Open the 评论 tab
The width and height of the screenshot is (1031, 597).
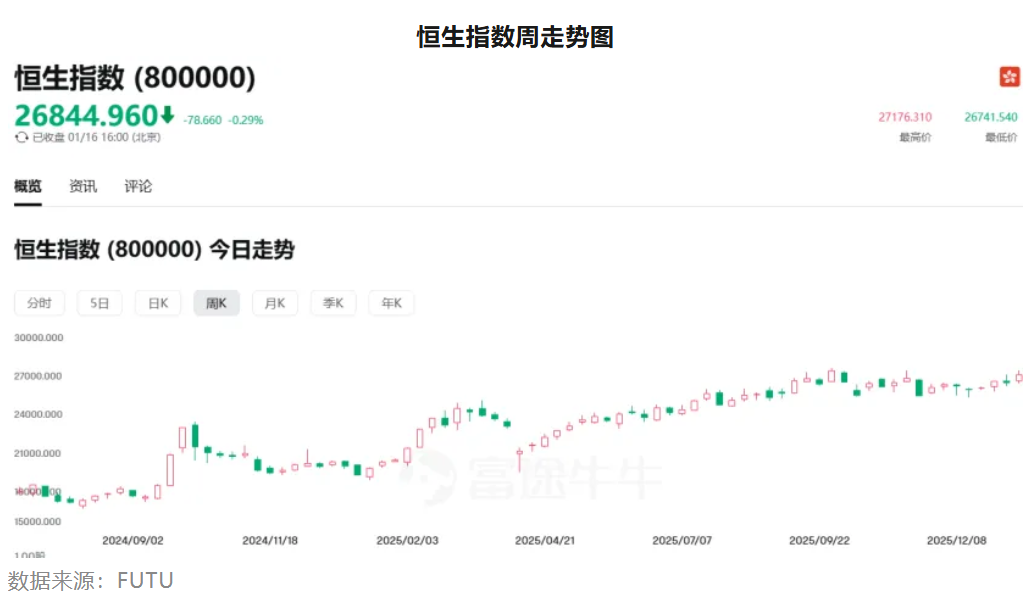coord(138,186)
